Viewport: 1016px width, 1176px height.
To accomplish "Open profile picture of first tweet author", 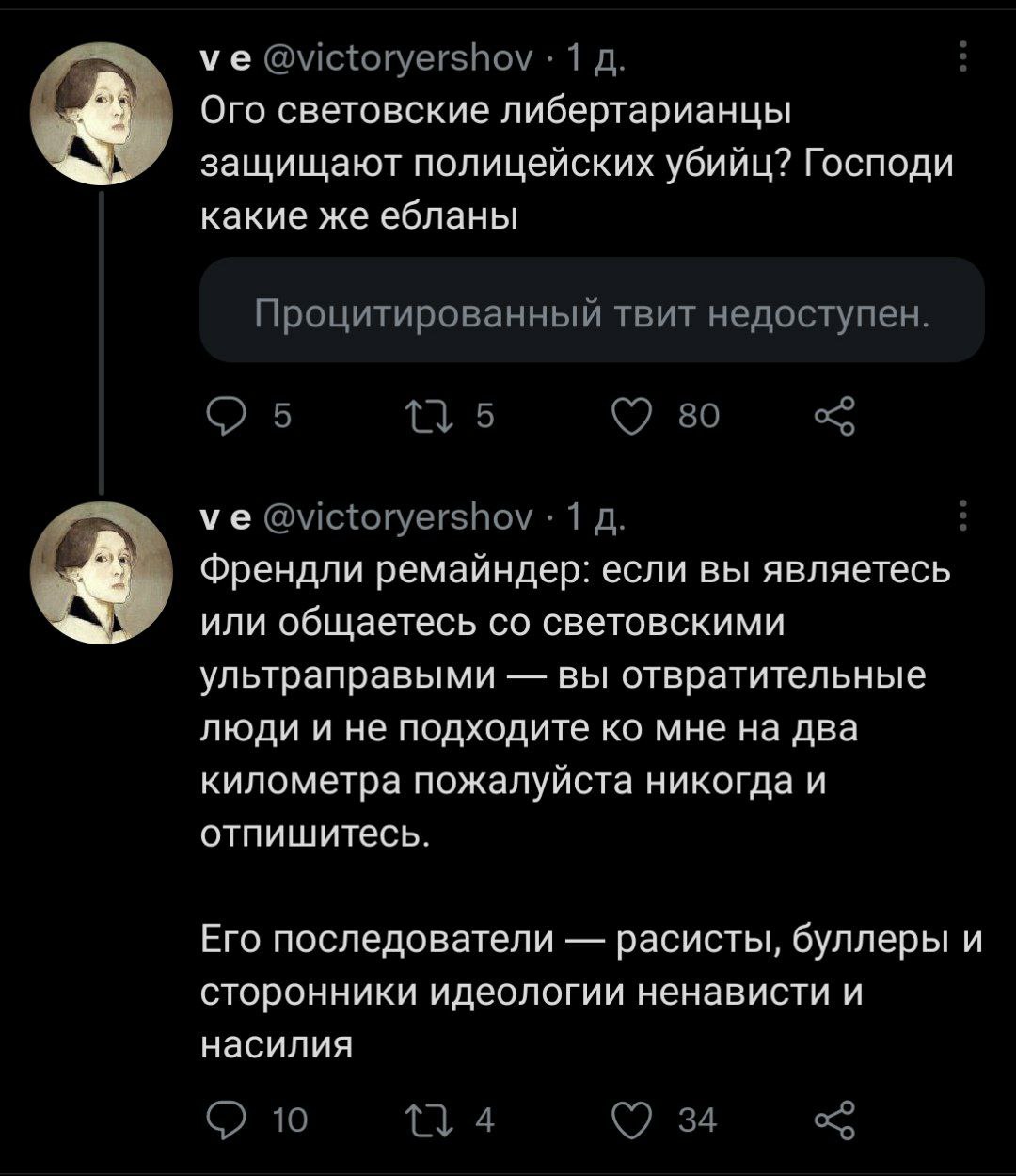I will click(101, 114).
